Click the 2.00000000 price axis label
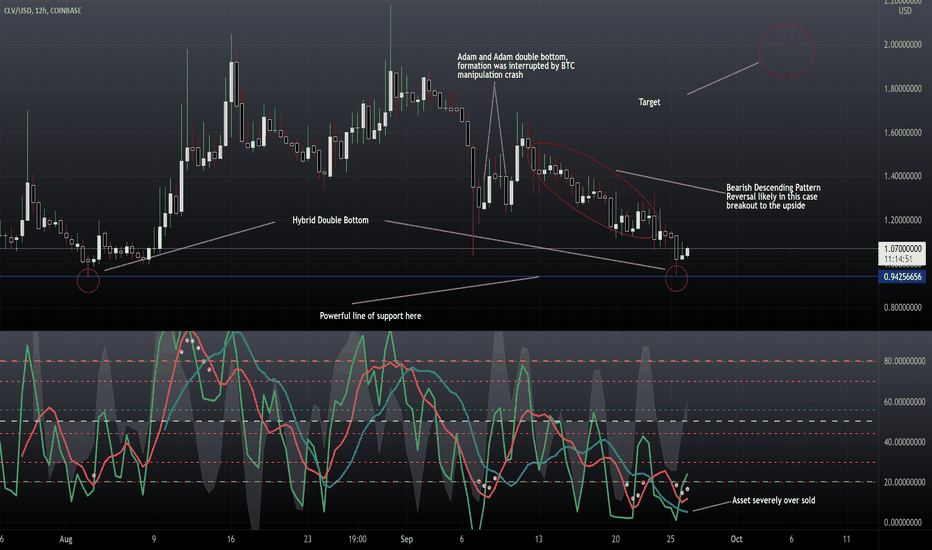The height and width of the screenshot is (550, 932). (902, 45)
